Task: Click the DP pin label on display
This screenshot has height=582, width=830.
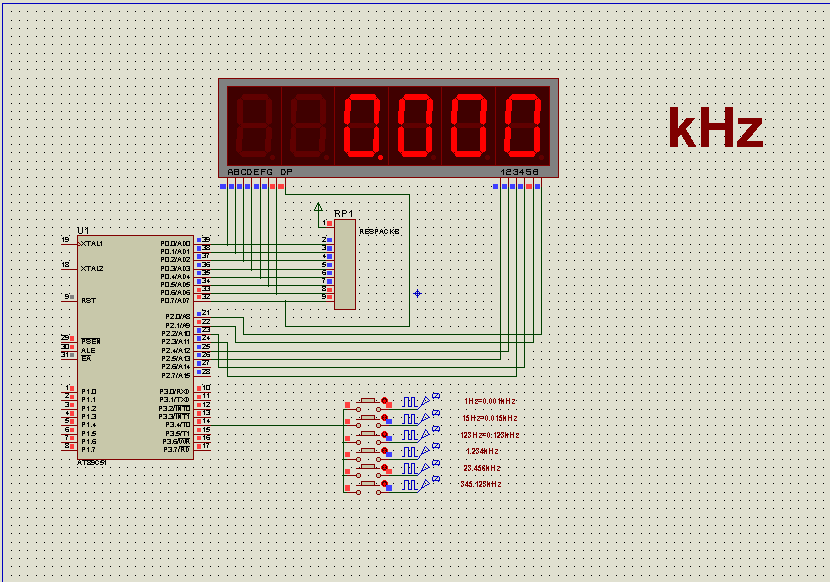Action: 286,172
